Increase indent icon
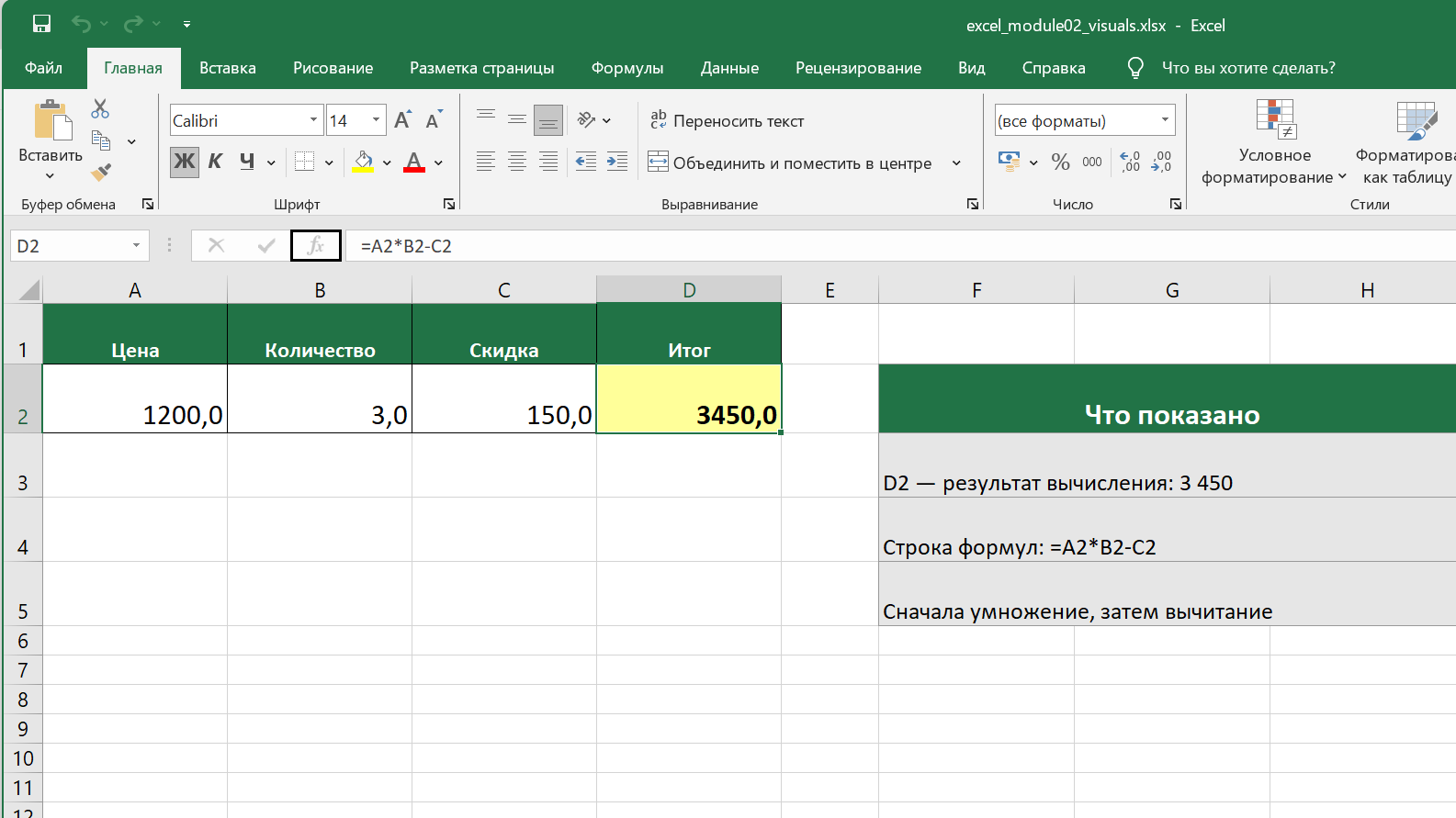Viewport: 1456px width, 818px height. click(x=617, y=162)
